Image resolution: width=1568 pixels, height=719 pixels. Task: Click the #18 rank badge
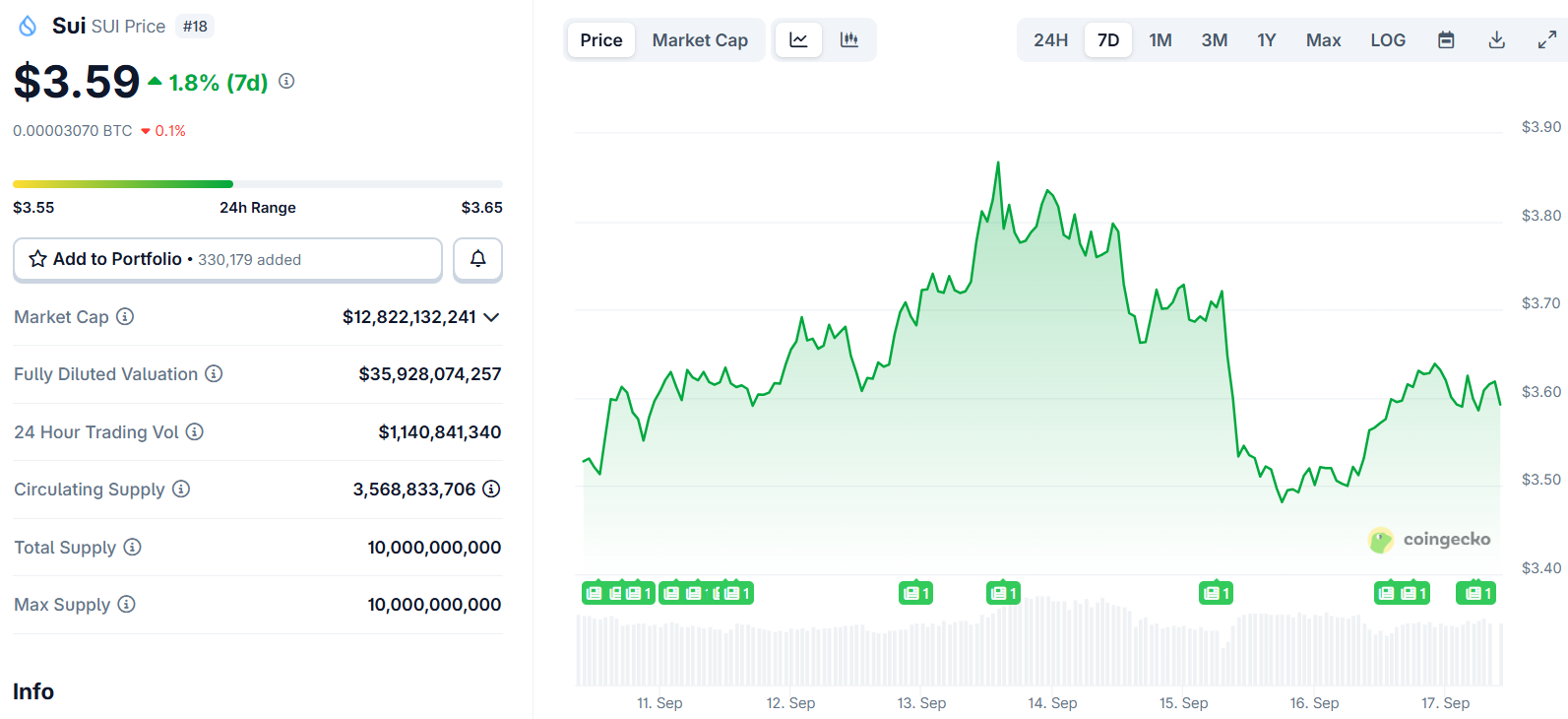pyautogui.click(x=195, y=27)
